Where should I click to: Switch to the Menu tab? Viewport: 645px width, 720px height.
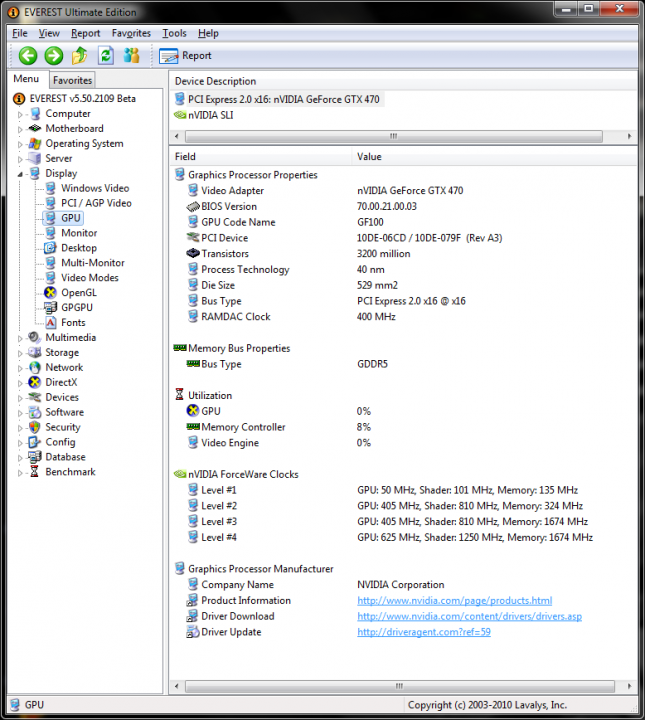pyautogui.click(x=26, y=79)
